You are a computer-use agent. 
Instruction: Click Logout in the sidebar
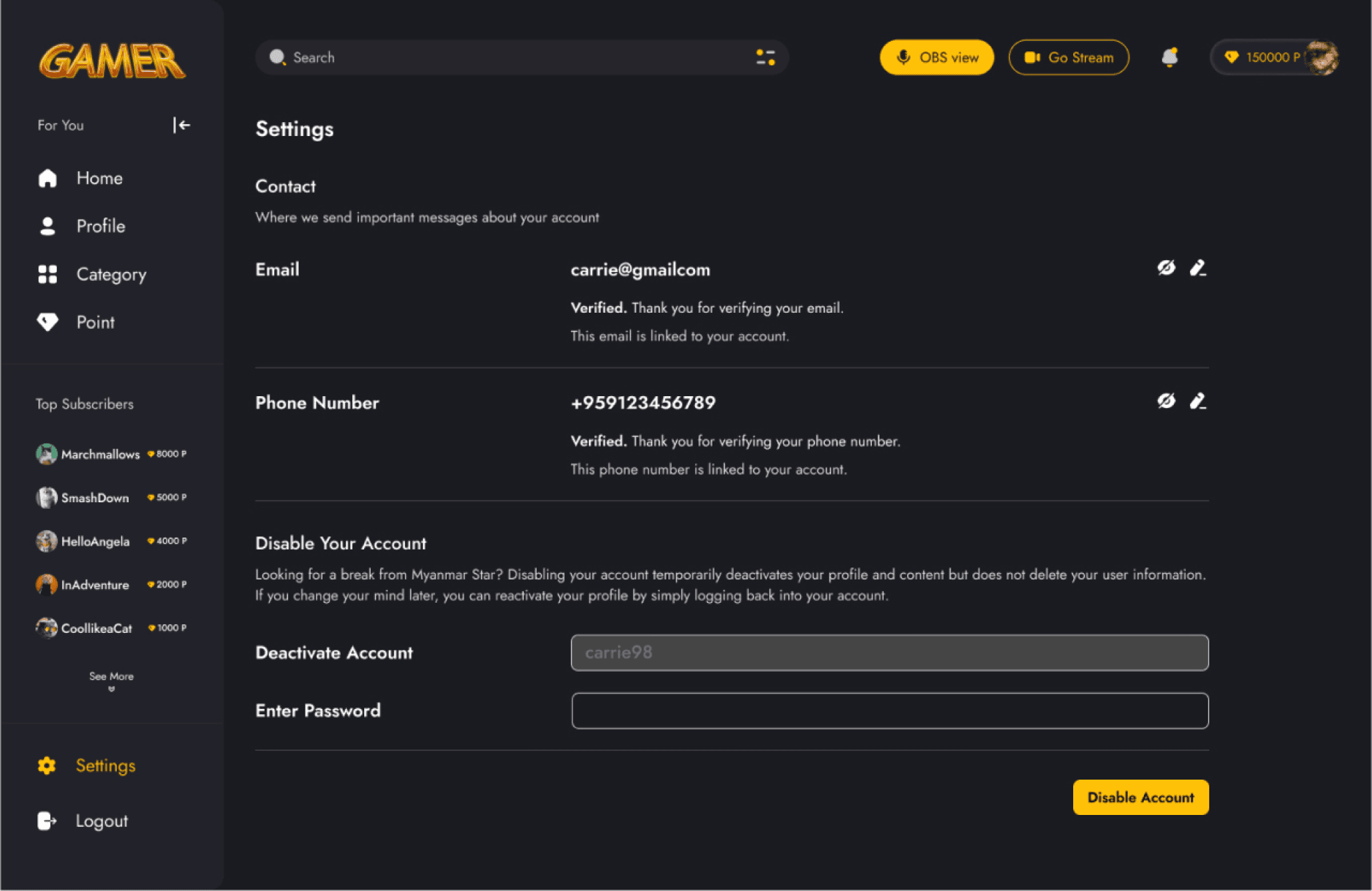101,821
